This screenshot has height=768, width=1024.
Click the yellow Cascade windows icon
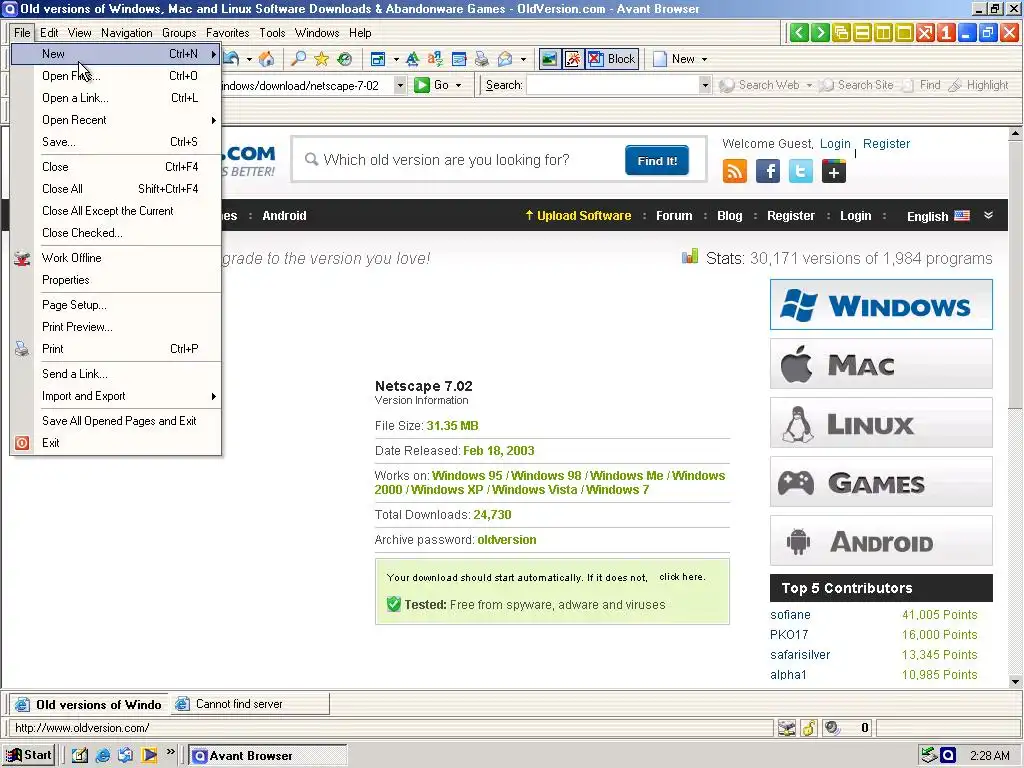pos(841,32)
